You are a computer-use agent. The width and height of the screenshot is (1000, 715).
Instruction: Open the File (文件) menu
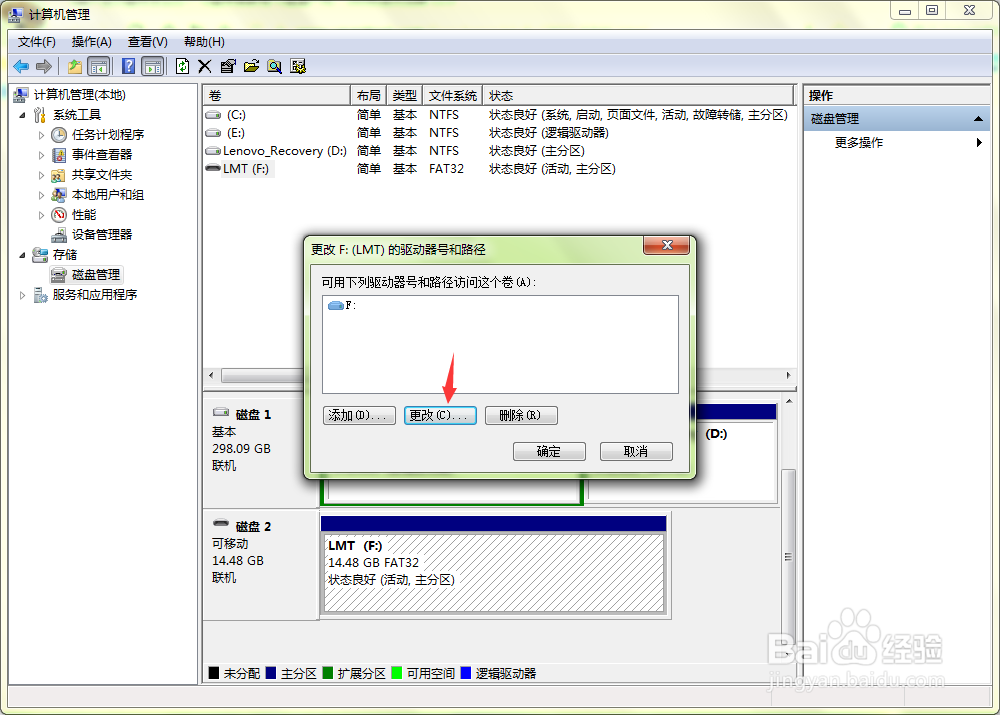pos(36,42)
